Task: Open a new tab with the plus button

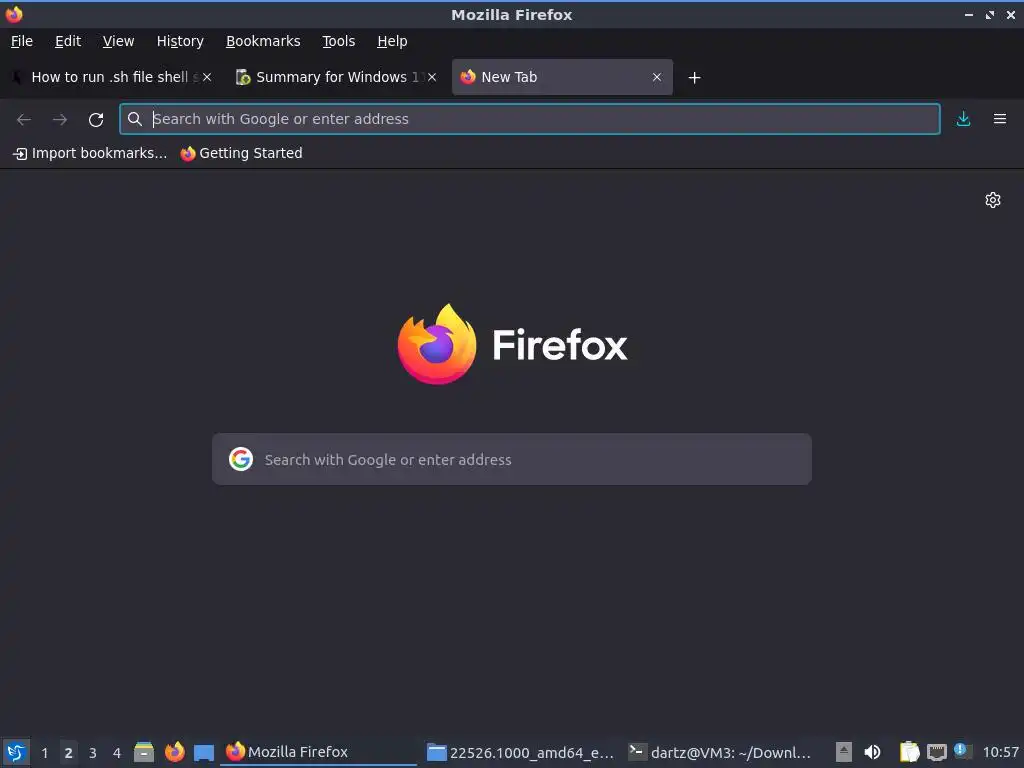Action: [x=694, y=78]
